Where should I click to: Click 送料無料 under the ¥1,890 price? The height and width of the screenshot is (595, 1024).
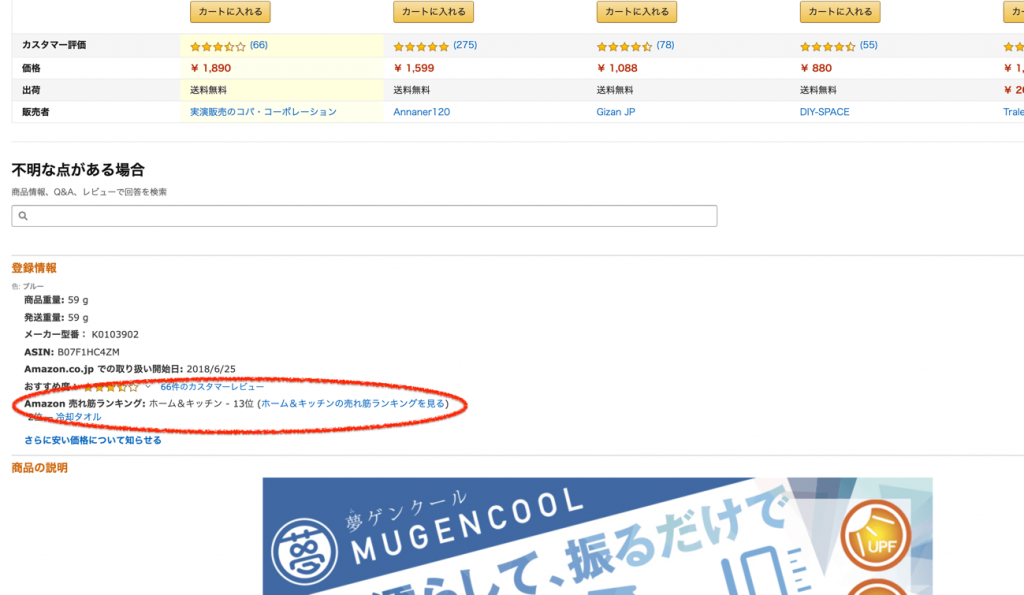(208, 90)
